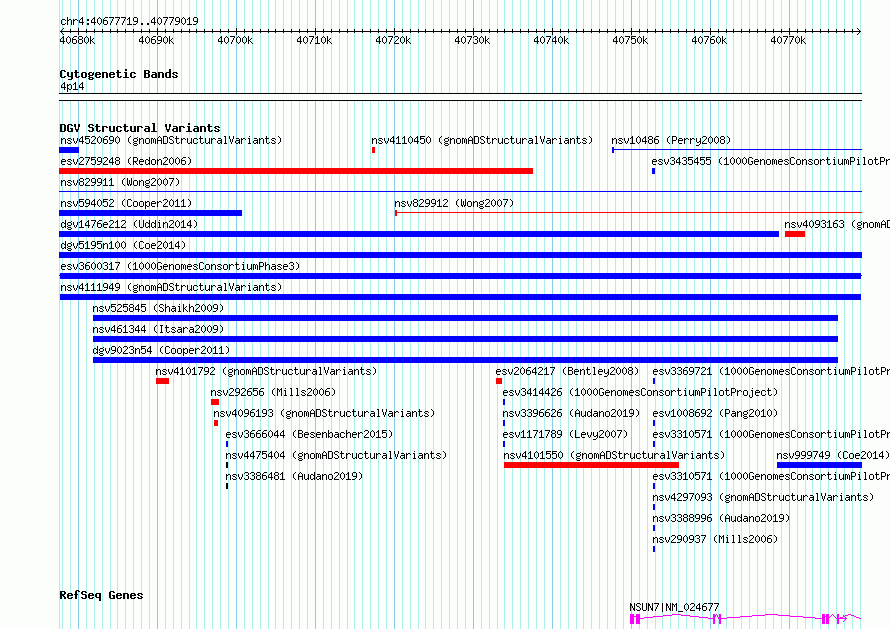Viewport: 890px width, 629px height.
Task: Click the 40700k ruler position label
Action: pyautogui.click(x=235, y=40)
